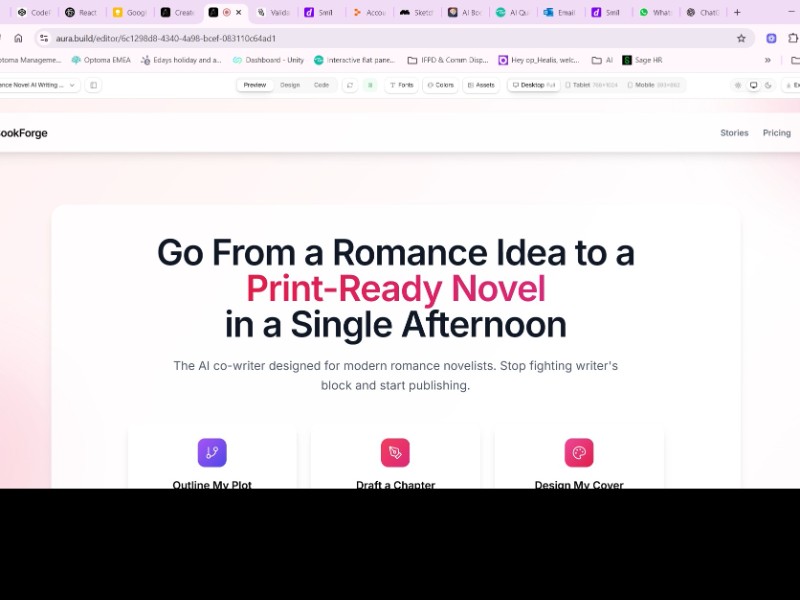Click the refresh preview icon
The height and width of the screenshot is (600, 800).
coord(349,85)
